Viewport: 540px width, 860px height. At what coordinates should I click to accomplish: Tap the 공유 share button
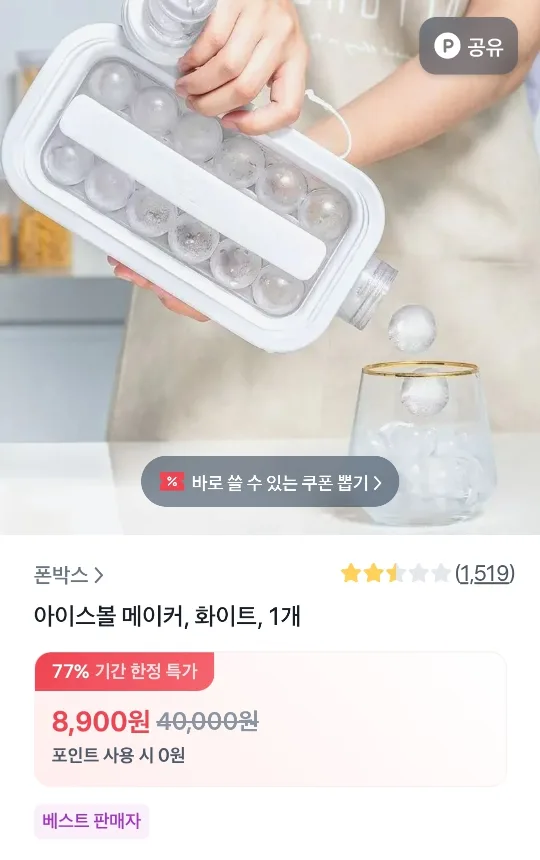point(468,46)
